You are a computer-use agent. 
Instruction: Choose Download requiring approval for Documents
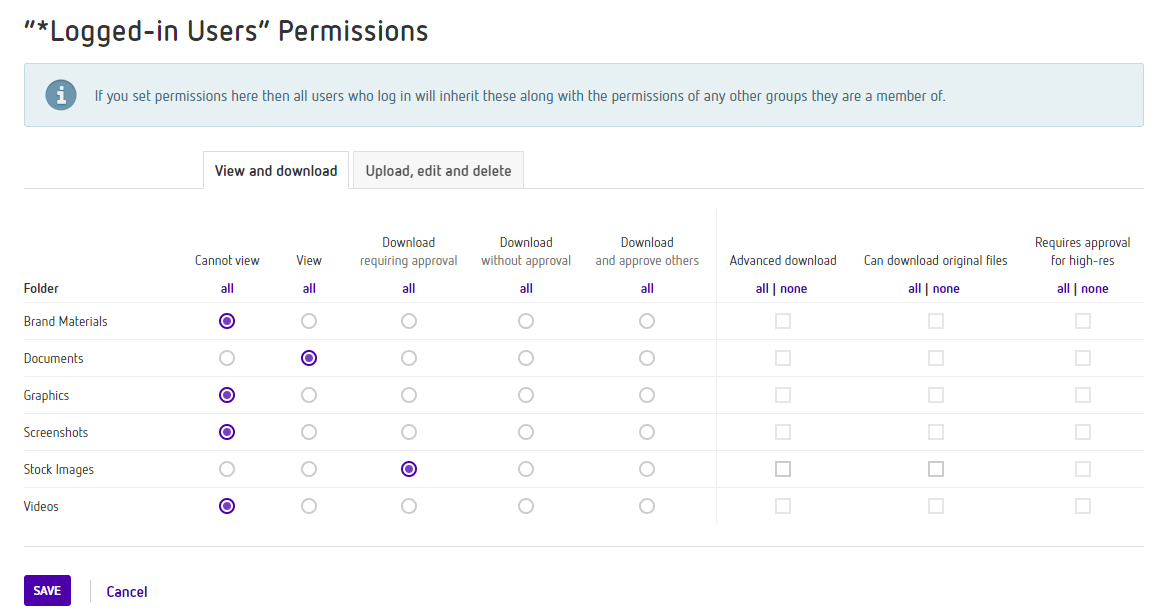408,358
